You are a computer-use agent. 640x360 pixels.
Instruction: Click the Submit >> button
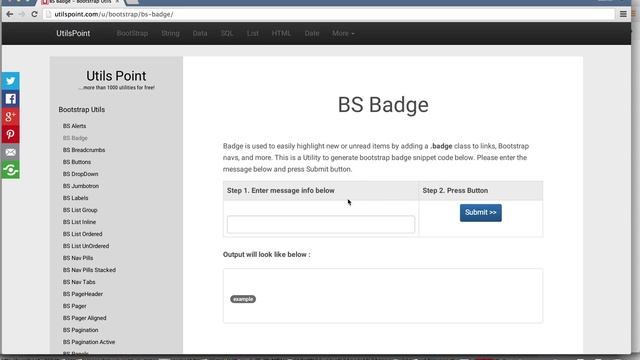(x=480, y=213)
